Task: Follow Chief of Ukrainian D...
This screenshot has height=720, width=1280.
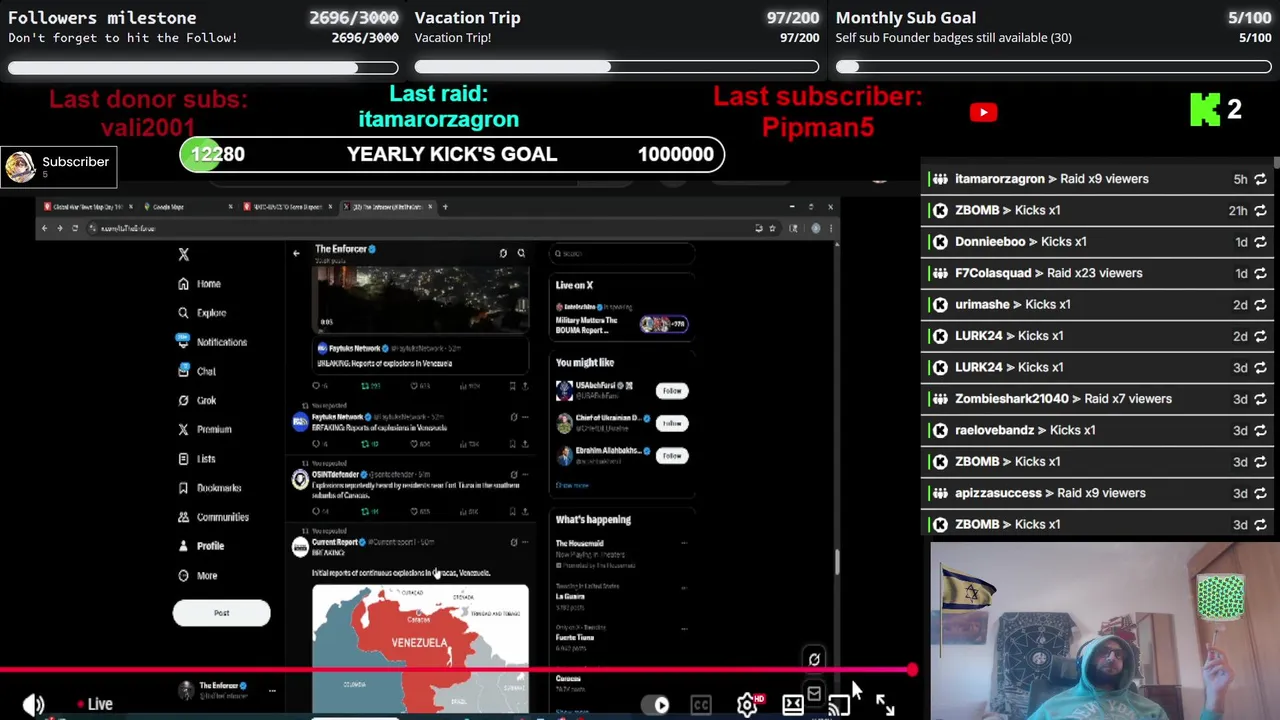Action: tap(672, 423)
